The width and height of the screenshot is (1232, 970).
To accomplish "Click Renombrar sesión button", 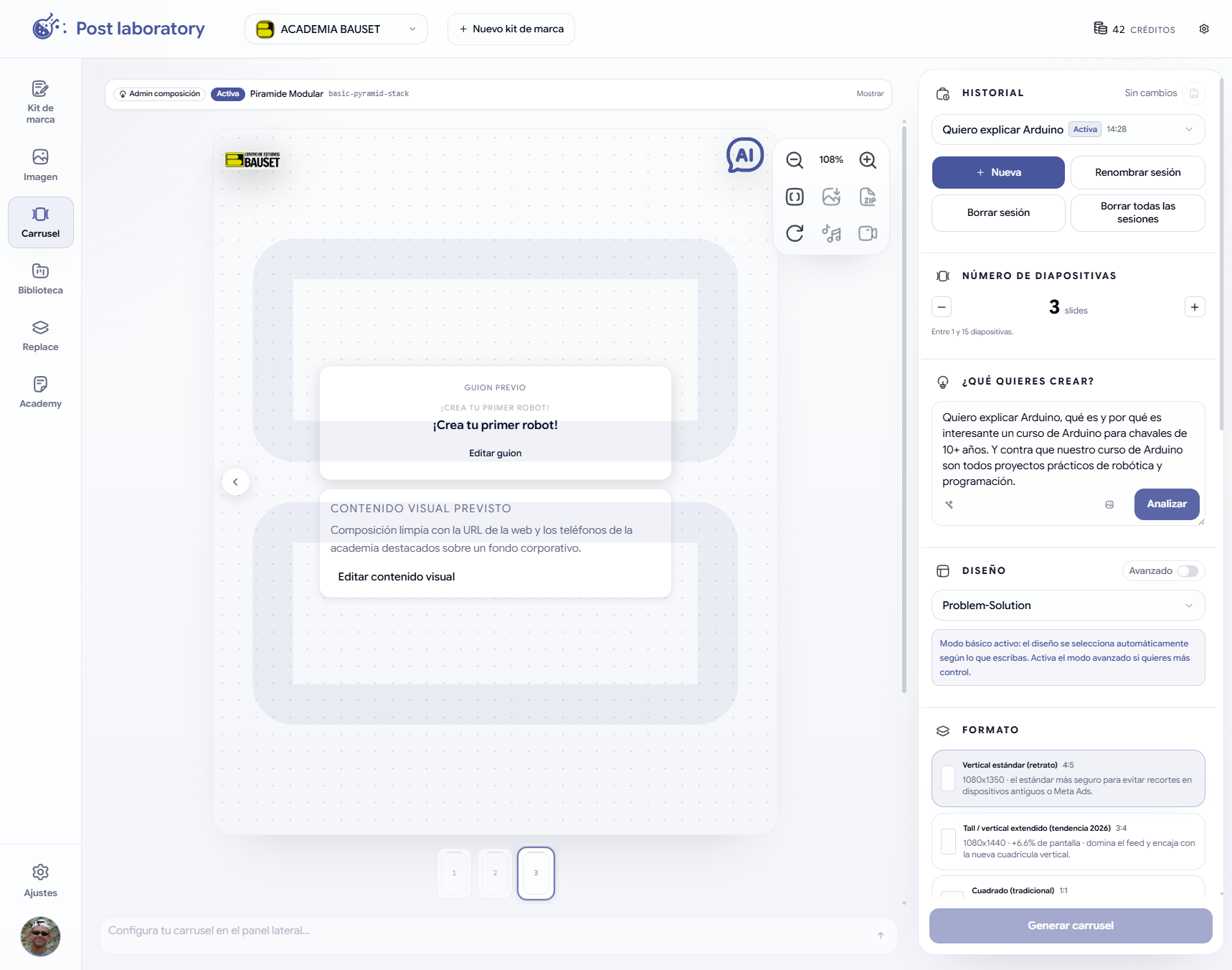I will click(x=1137, y=173).
